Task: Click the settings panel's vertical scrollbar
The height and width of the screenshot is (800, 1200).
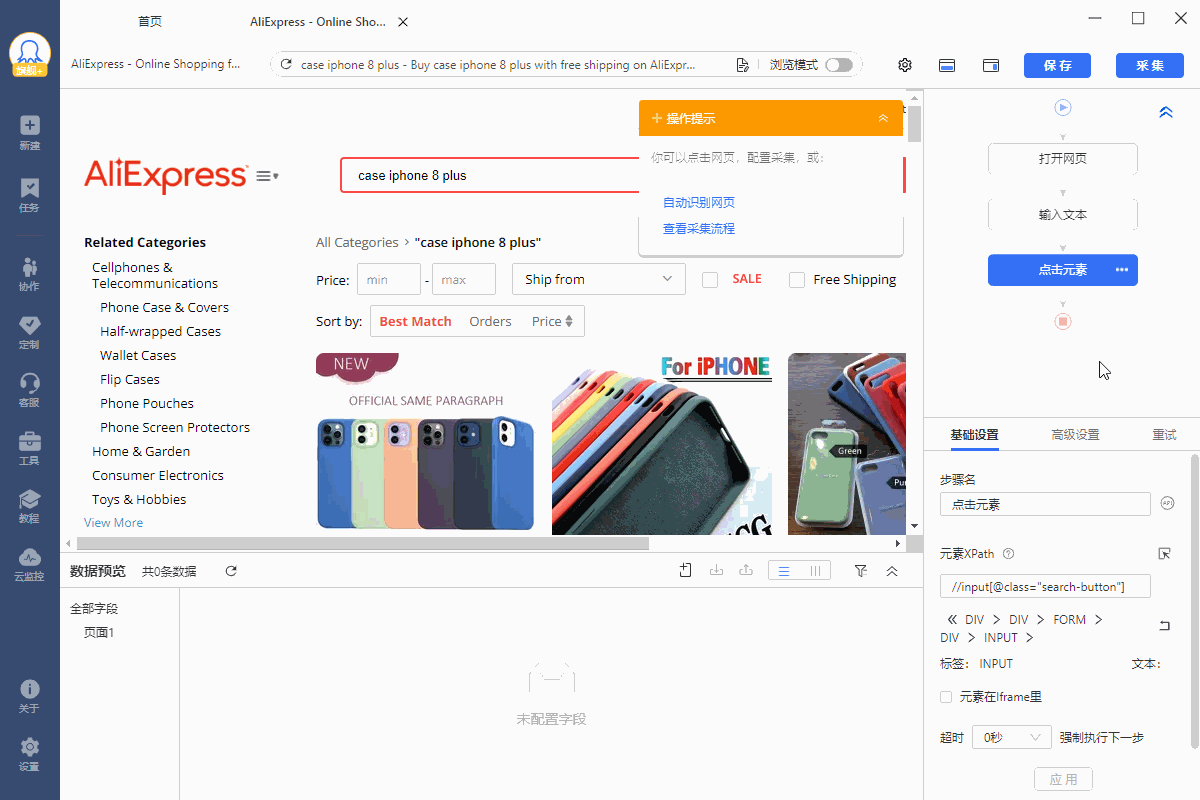Action: [1194, 600]
